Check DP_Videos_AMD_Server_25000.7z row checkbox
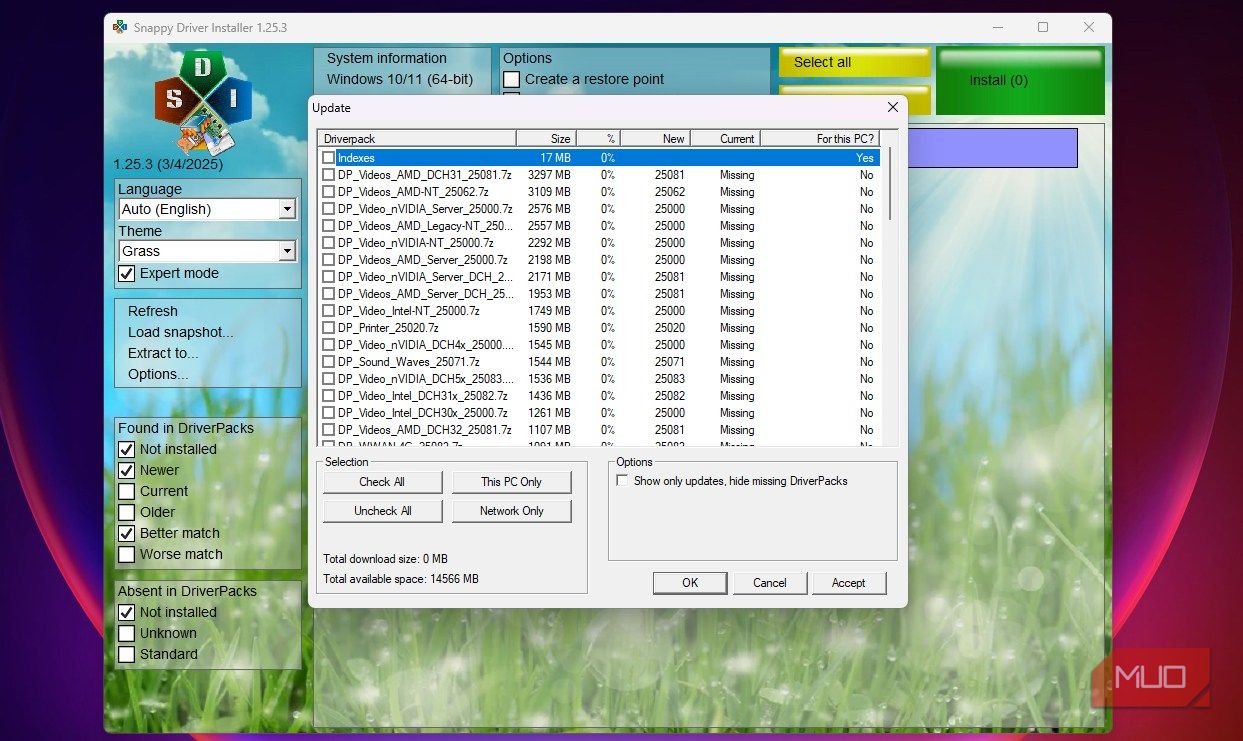This screenshot has height=741, width=1243. pyautogui.click(x=328, y=260)
